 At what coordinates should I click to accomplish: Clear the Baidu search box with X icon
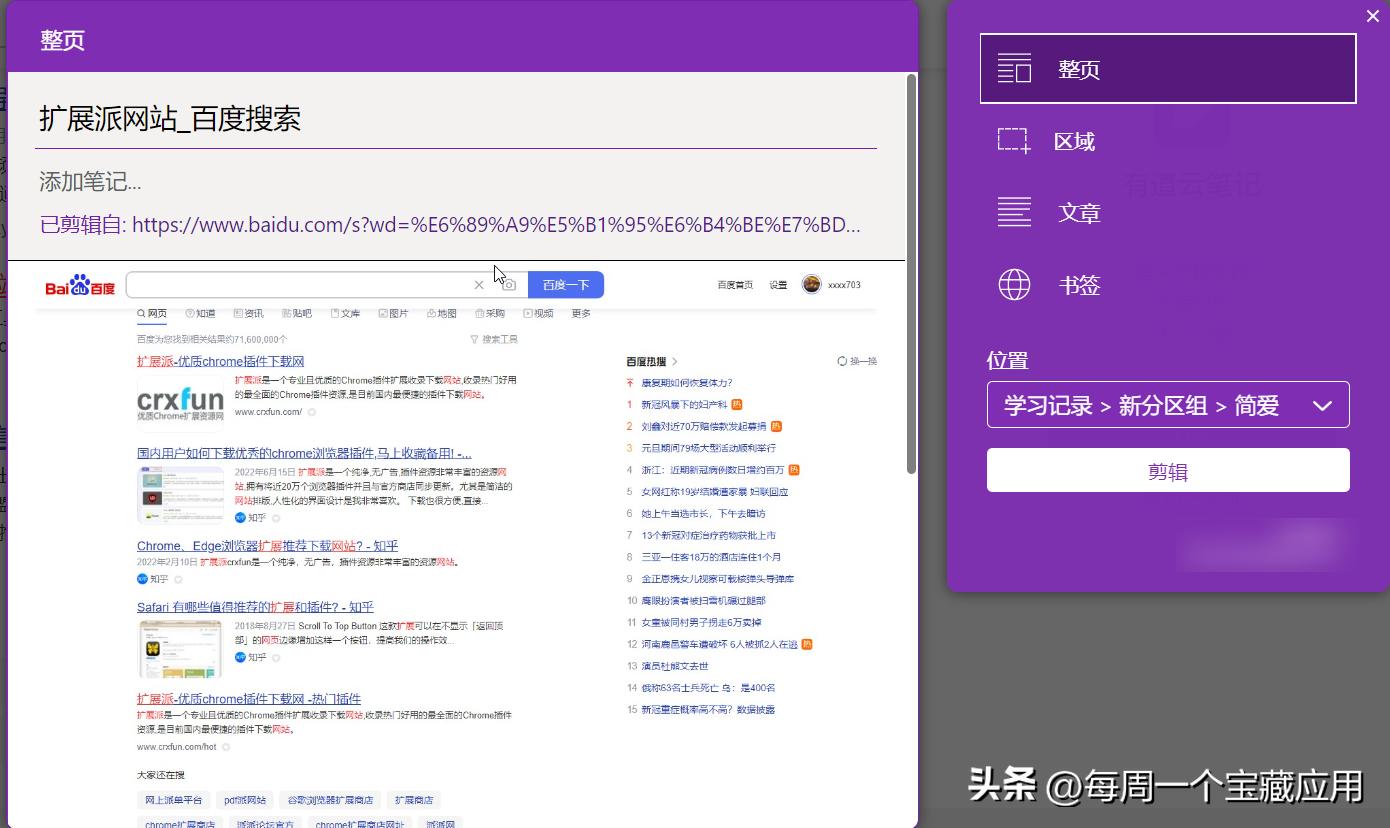point(479,285)
